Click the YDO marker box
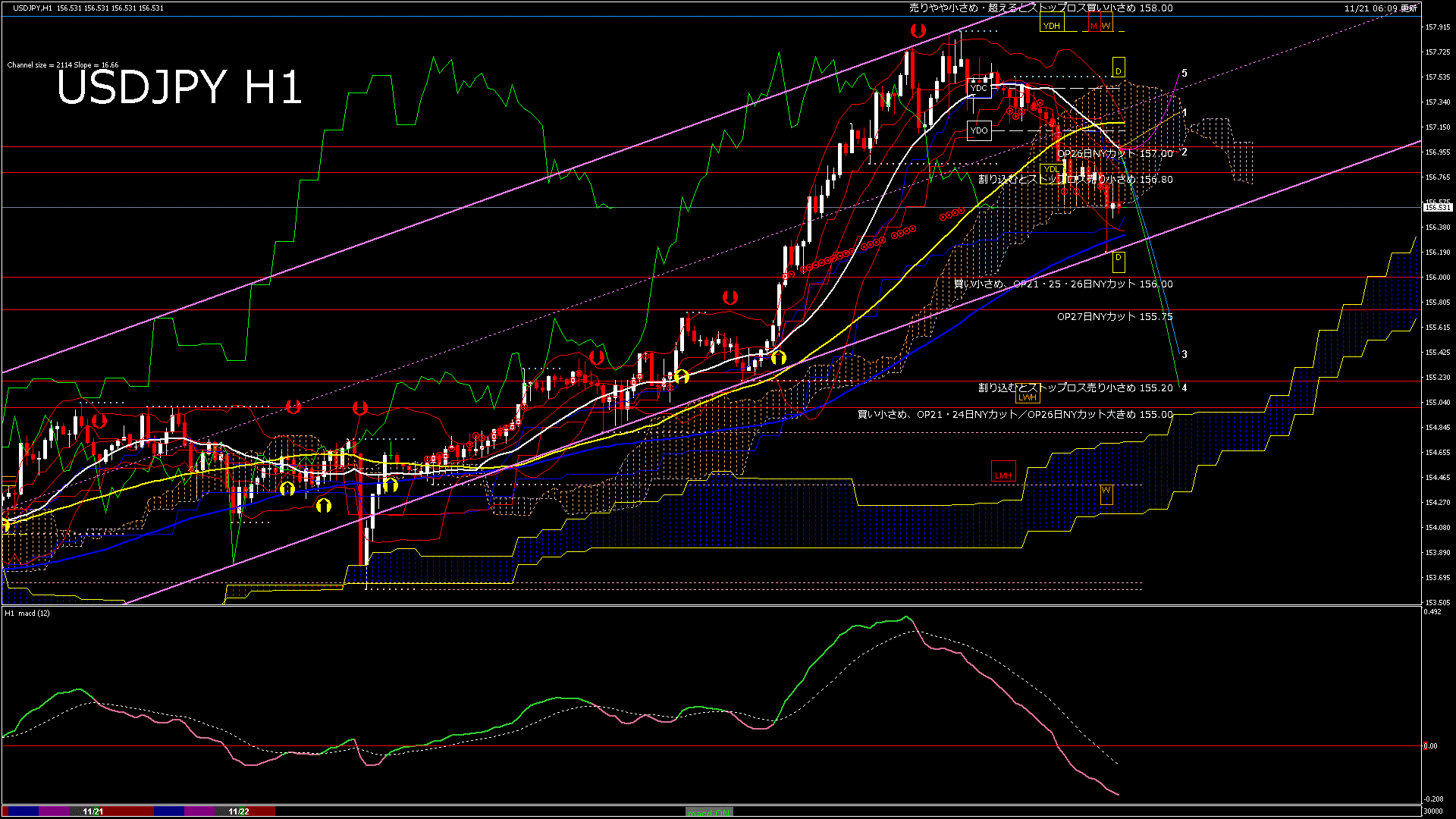The width and height of the screenshot is (1456, 819). click(x=979, y=130)
